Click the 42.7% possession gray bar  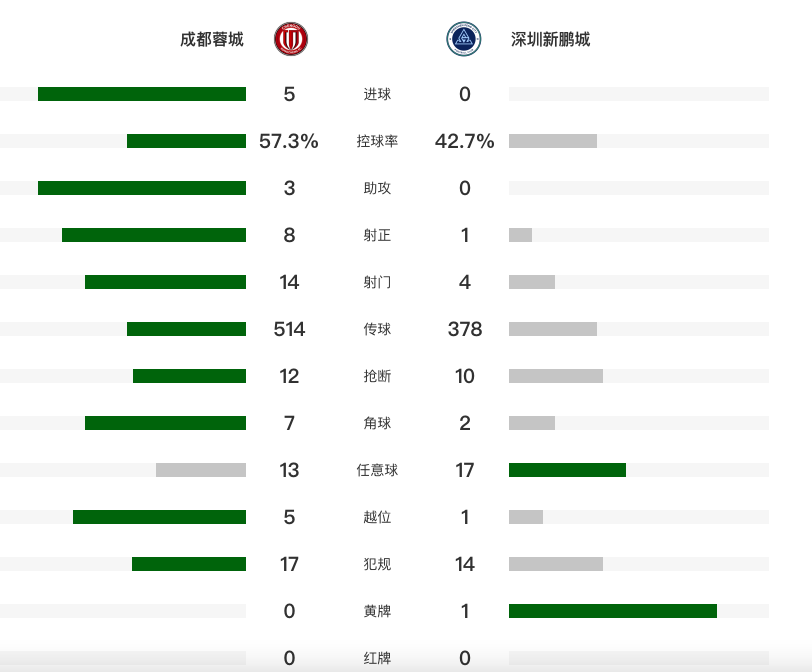[x=553, y=141]
